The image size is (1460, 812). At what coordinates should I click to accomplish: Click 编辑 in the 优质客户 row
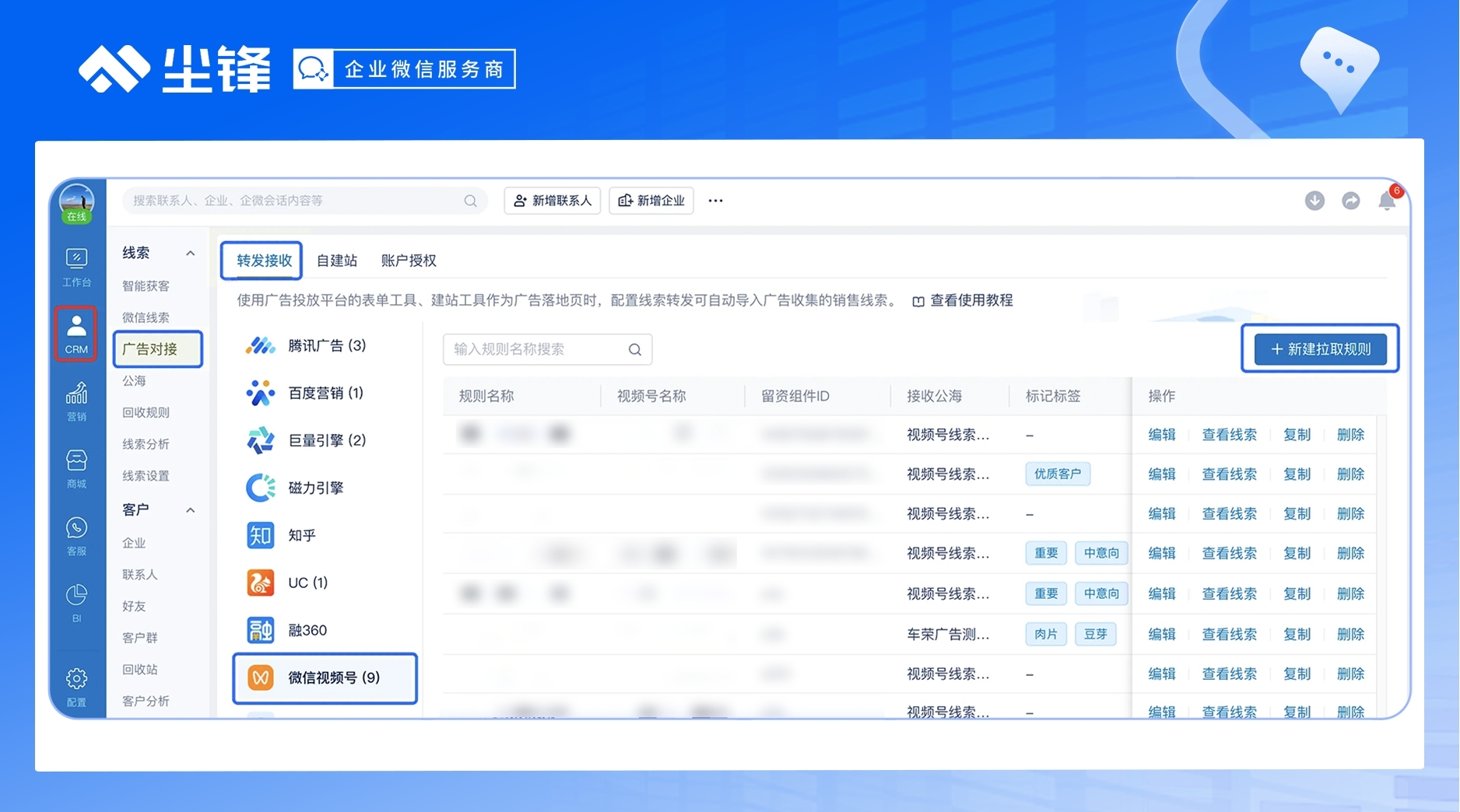coord(1162,474)
